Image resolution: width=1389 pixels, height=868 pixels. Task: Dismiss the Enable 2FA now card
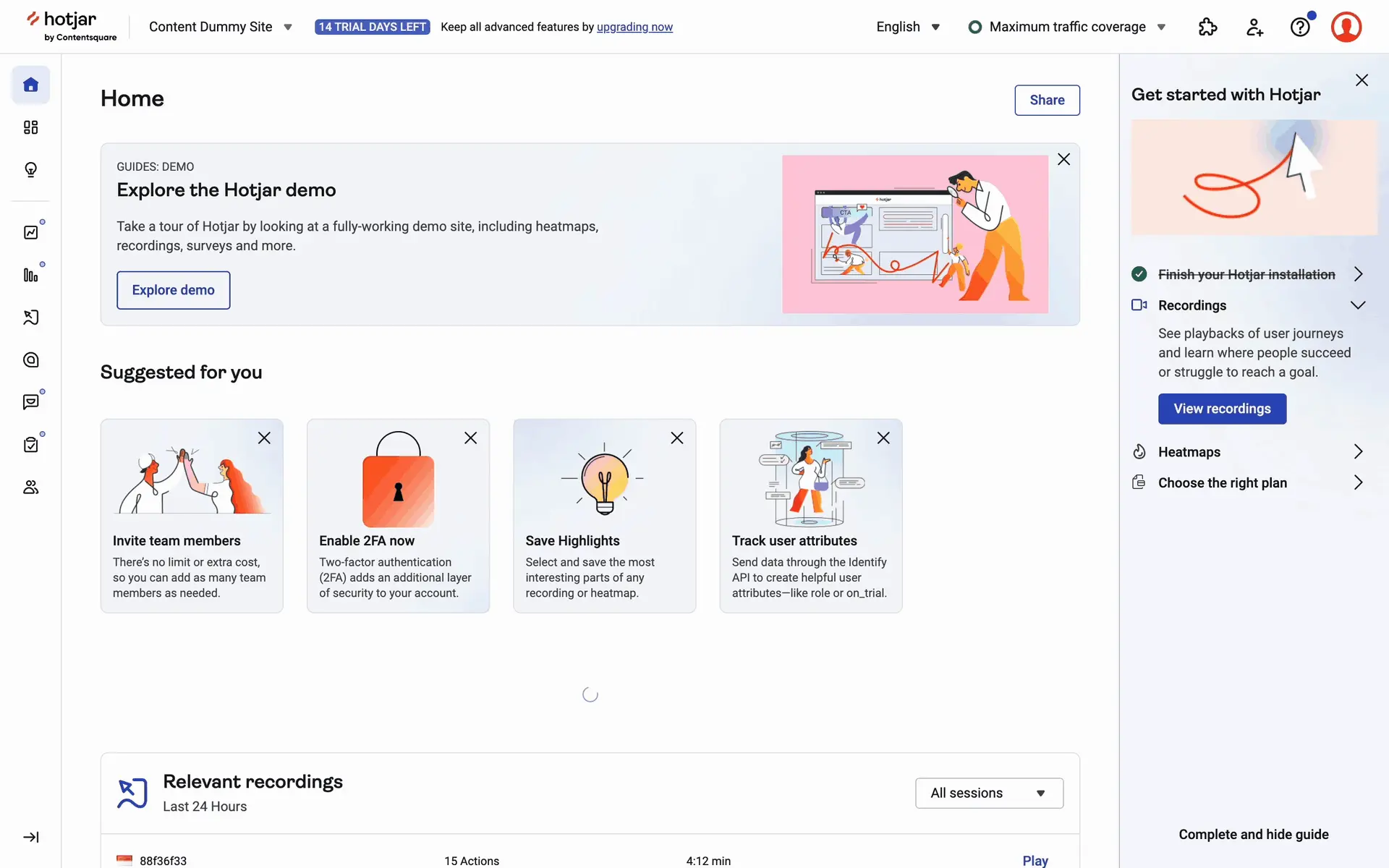point(470,438)
